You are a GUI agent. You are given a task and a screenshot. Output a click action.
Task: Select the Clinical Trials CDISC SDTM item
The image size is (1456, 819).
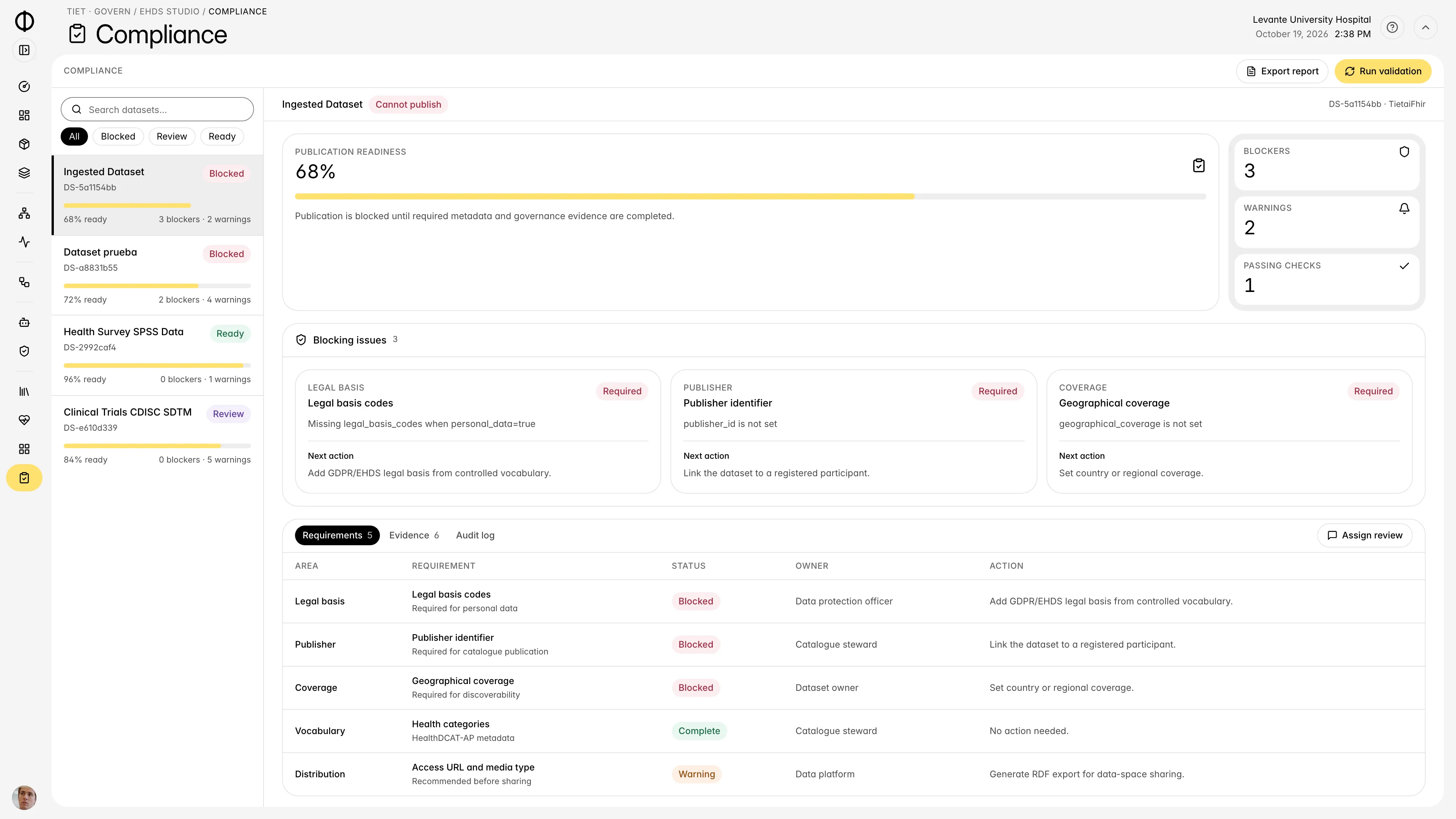pyautogui.click(x=157, y=436)
